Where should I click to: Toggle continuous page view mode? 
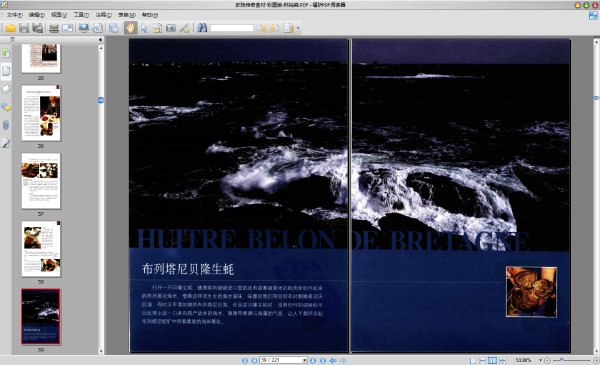coord(483,360)
